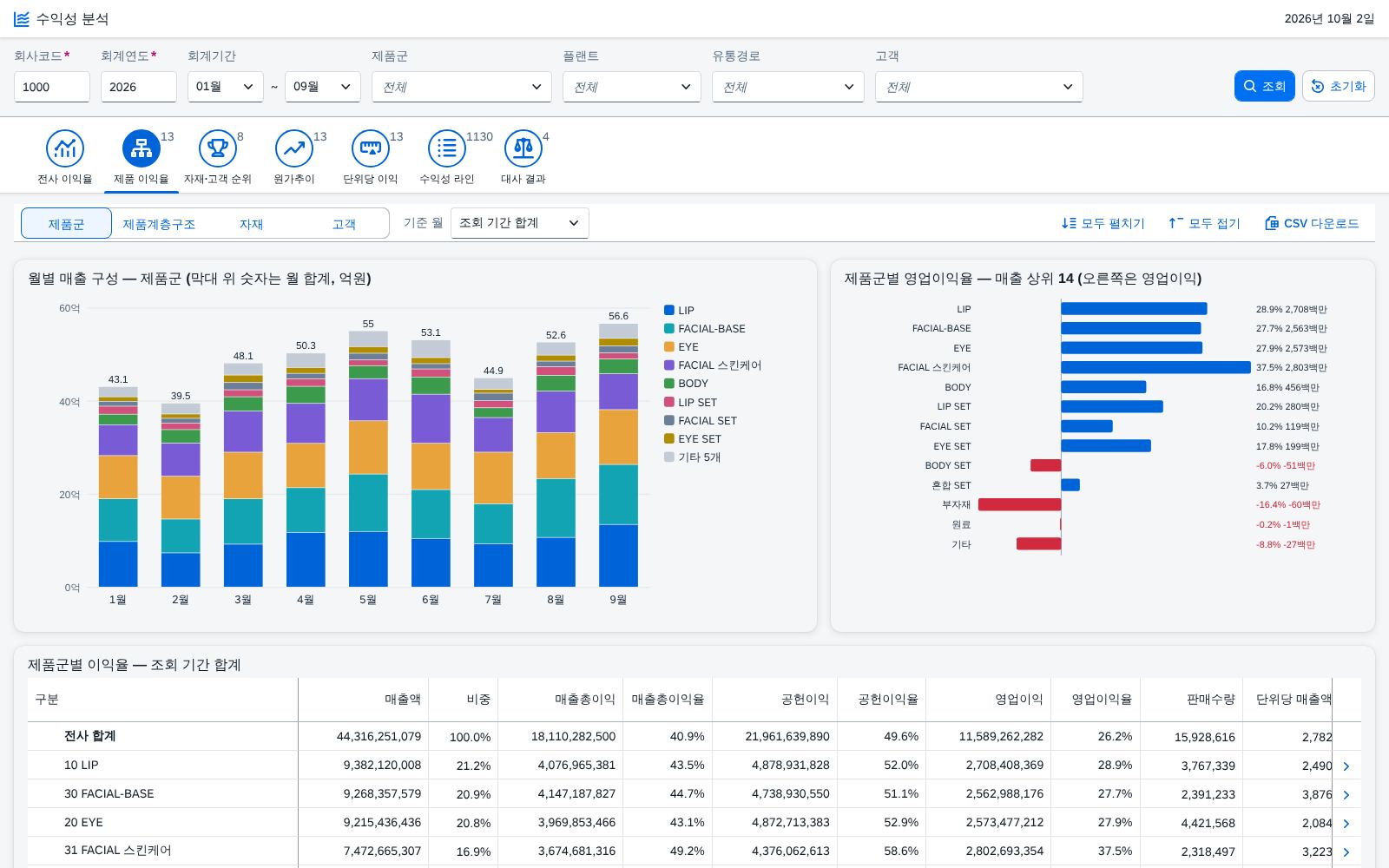The height and width of the screenshot is (868, 1389).
Task: Toggle the LIP legend swatch
Action: [669, 310]
